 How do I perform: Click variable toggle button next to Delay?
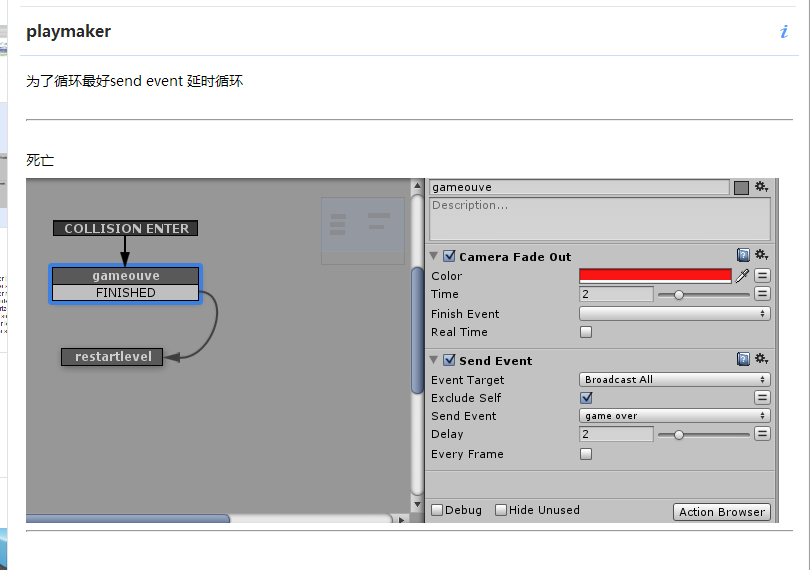pos(762,434)
